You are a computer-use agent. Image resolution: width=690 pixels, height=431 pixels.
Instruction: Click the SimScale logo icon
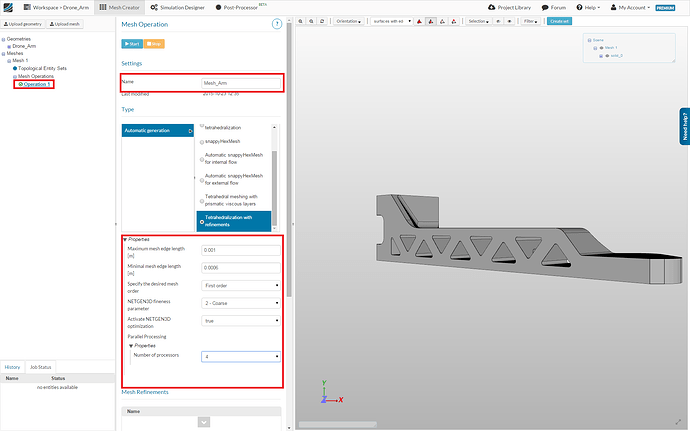tap(9, 7)
